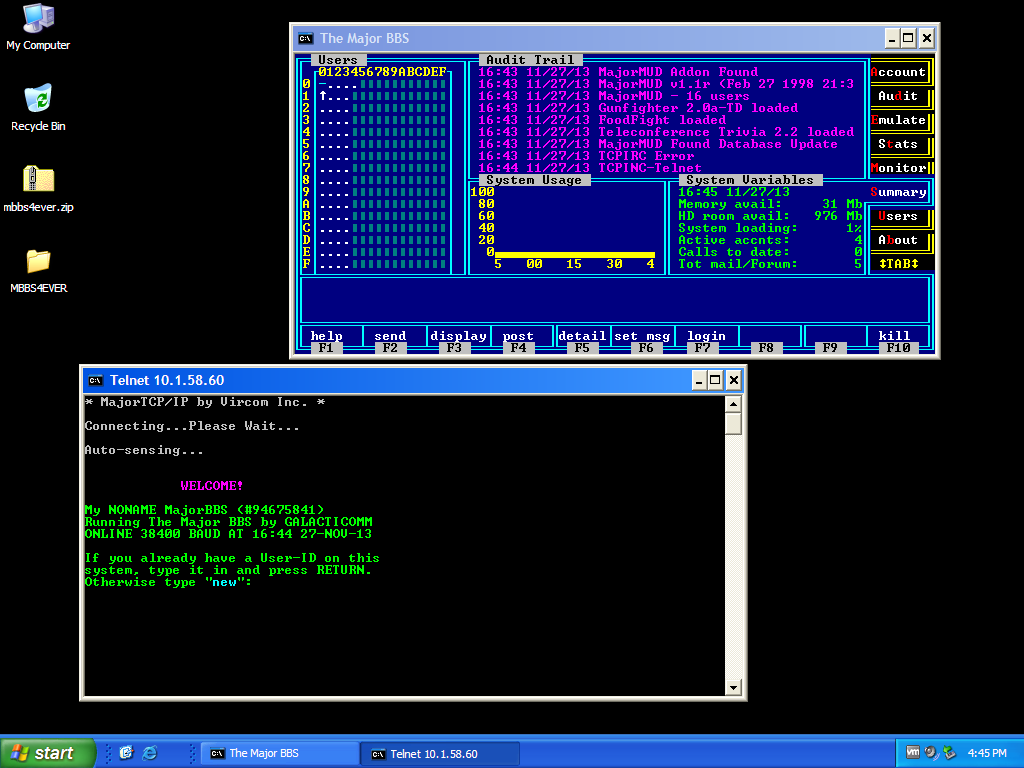Click the VMware tray icon
Image resolution: width=1024 pixels, height=768 pixels.
[x=912, y=753]
